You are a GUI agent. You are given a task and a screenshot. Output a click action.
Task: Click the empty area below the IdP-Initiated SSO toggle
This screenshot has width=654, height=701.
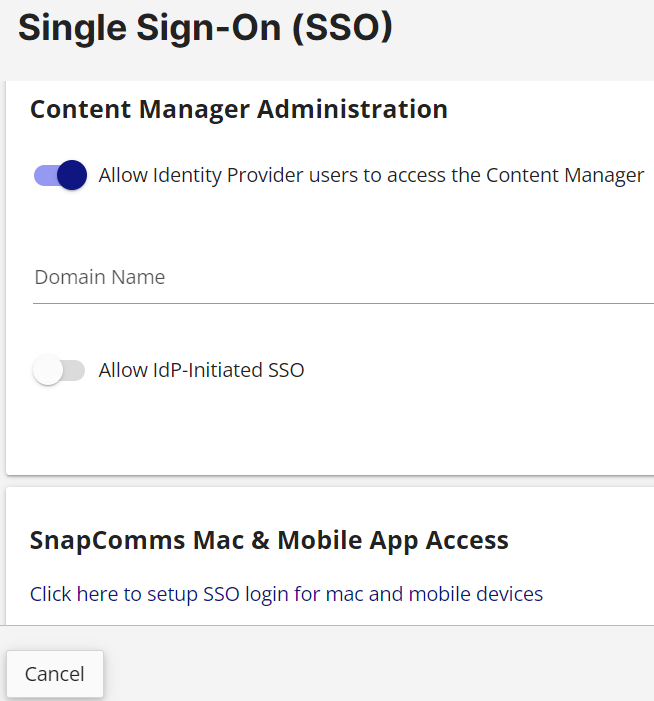coord(330,429)
